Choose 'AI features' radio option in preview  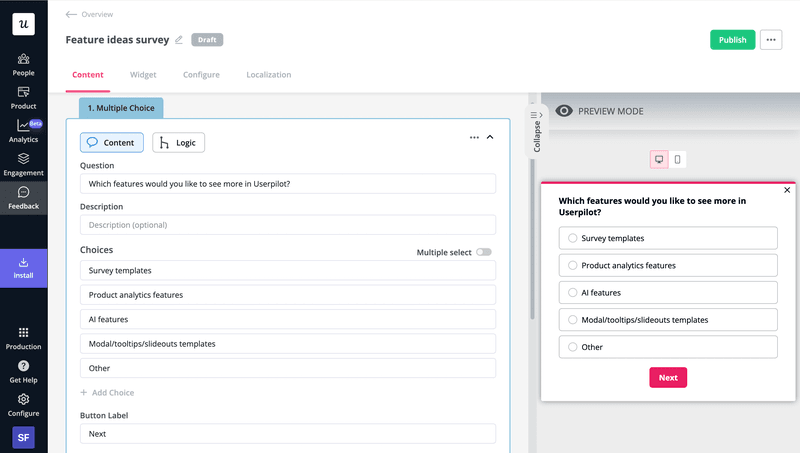click(573, 293)
